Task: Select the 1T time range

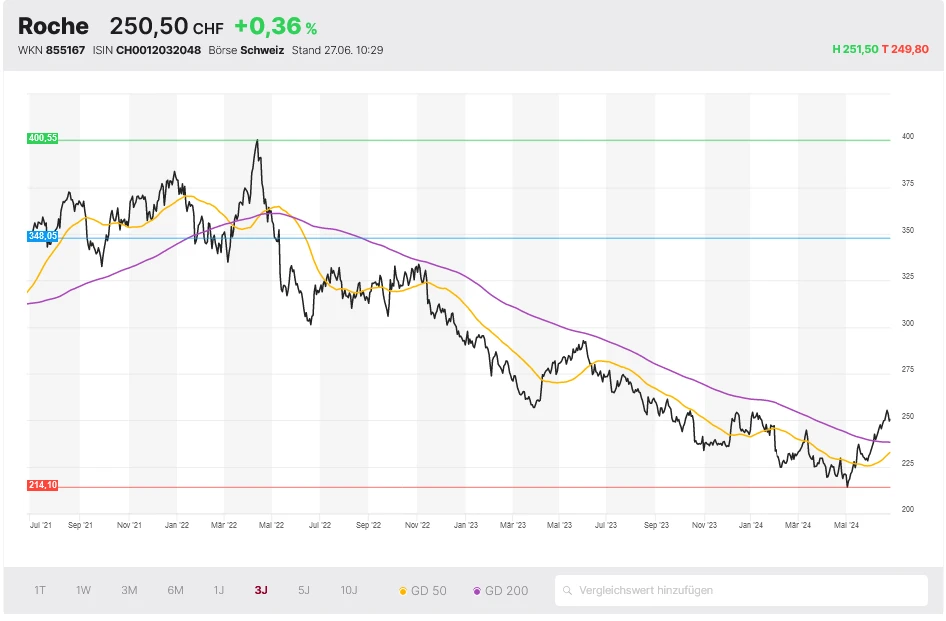Action: click(40, 590)
